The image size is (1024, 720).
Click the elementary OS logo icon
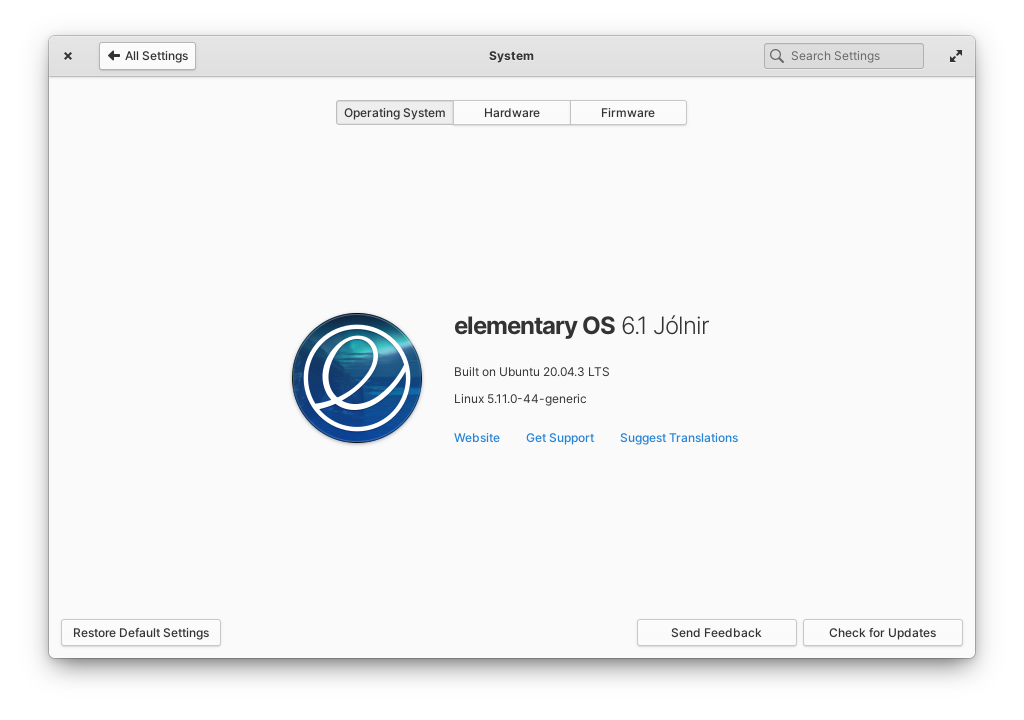point(357,378)
